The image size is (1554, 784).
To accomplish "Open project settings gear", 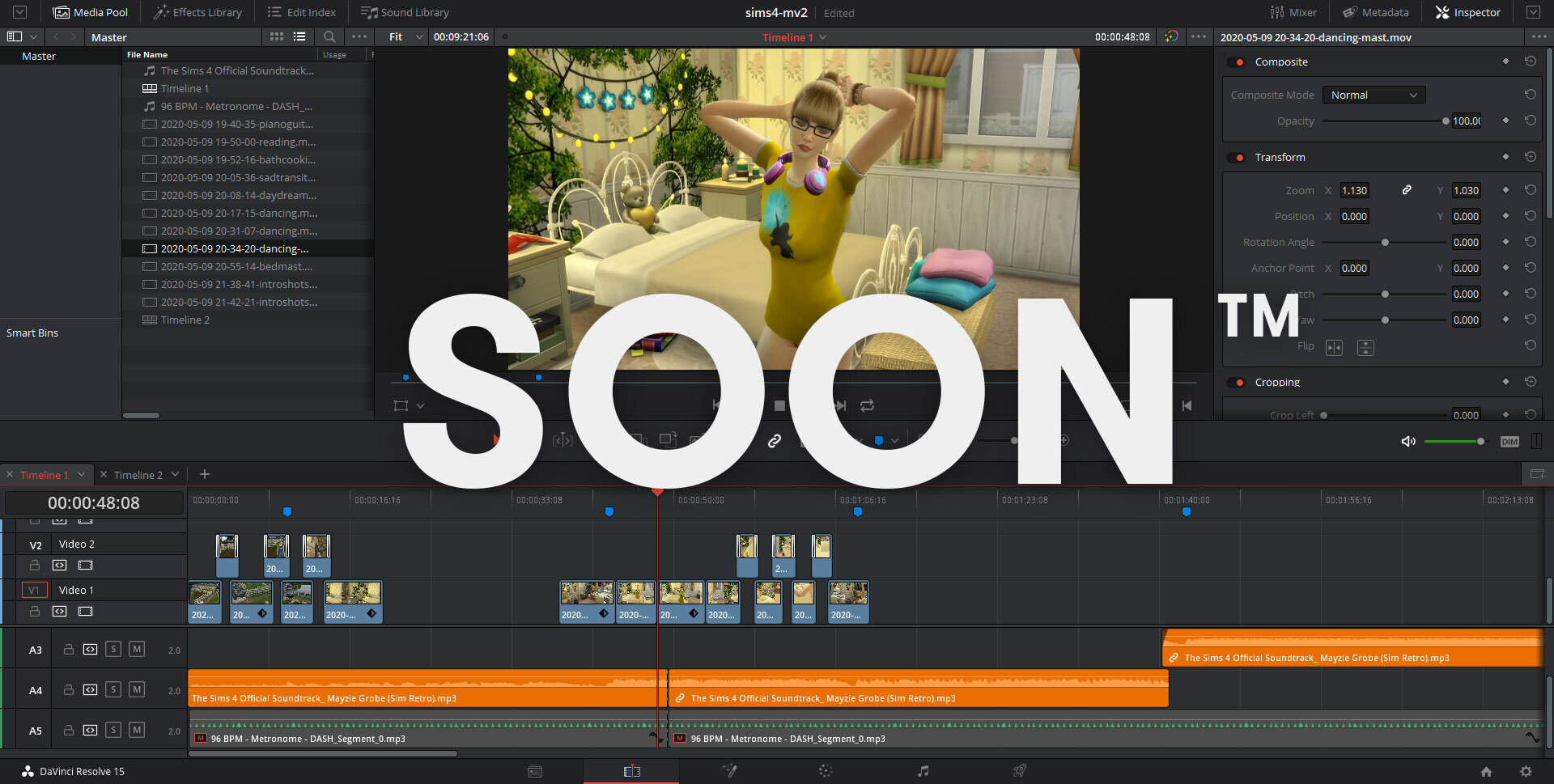I will 1526,771.
